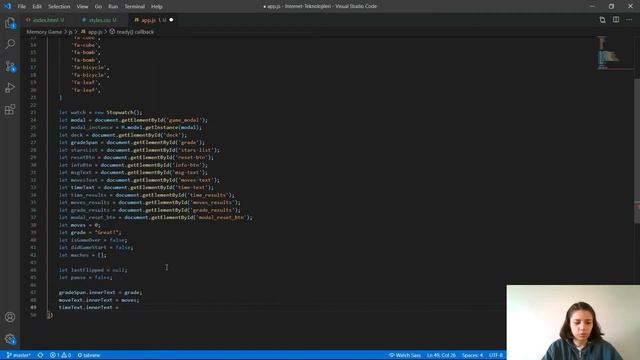Open the Search view in activity bar
The width and height of the screenshot is (640, 360).
(x=10, y=44)
